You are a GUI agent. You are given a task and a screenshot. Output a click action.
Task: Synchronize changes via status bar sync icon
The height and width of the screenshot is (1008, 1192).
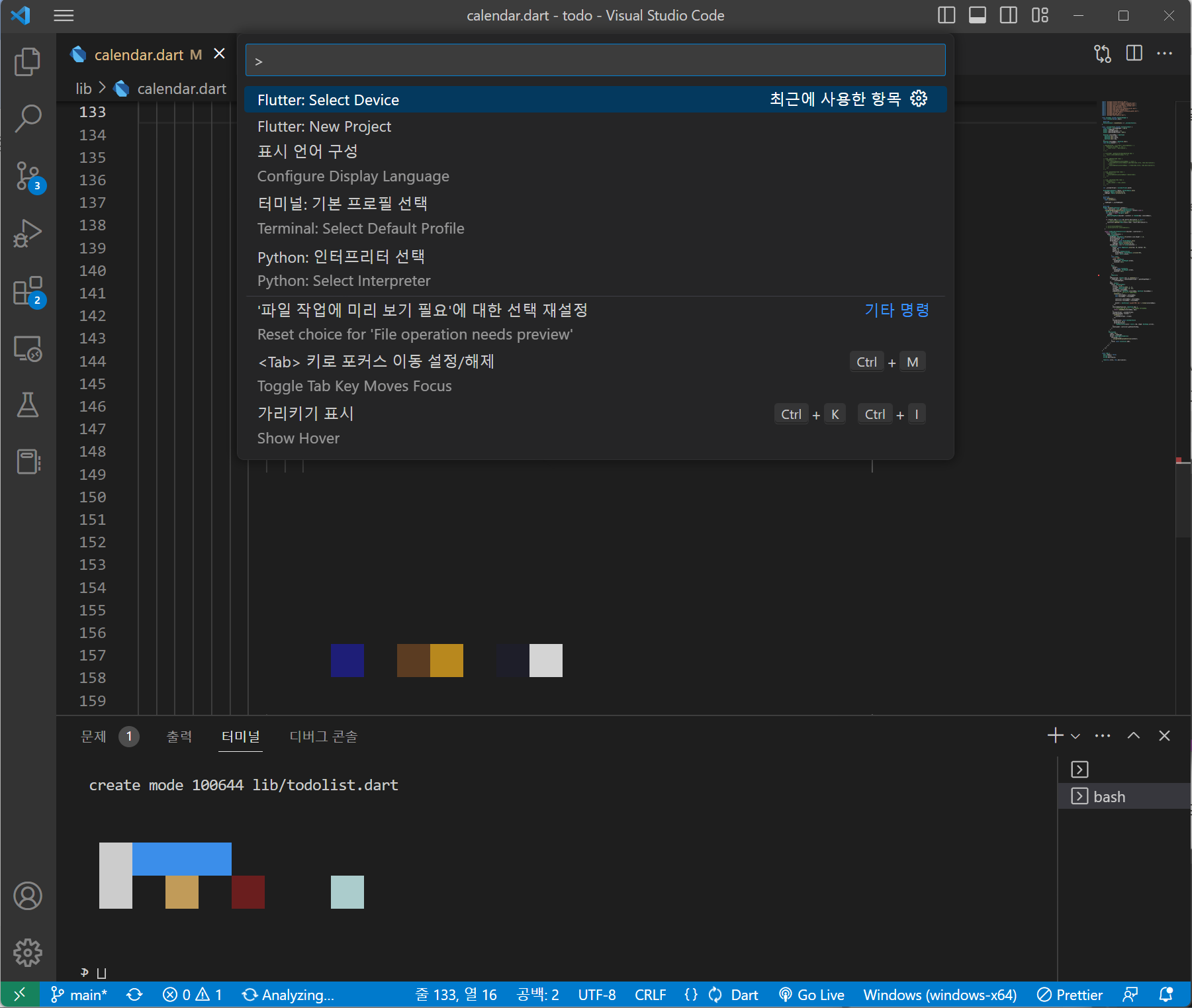(135, 995)
